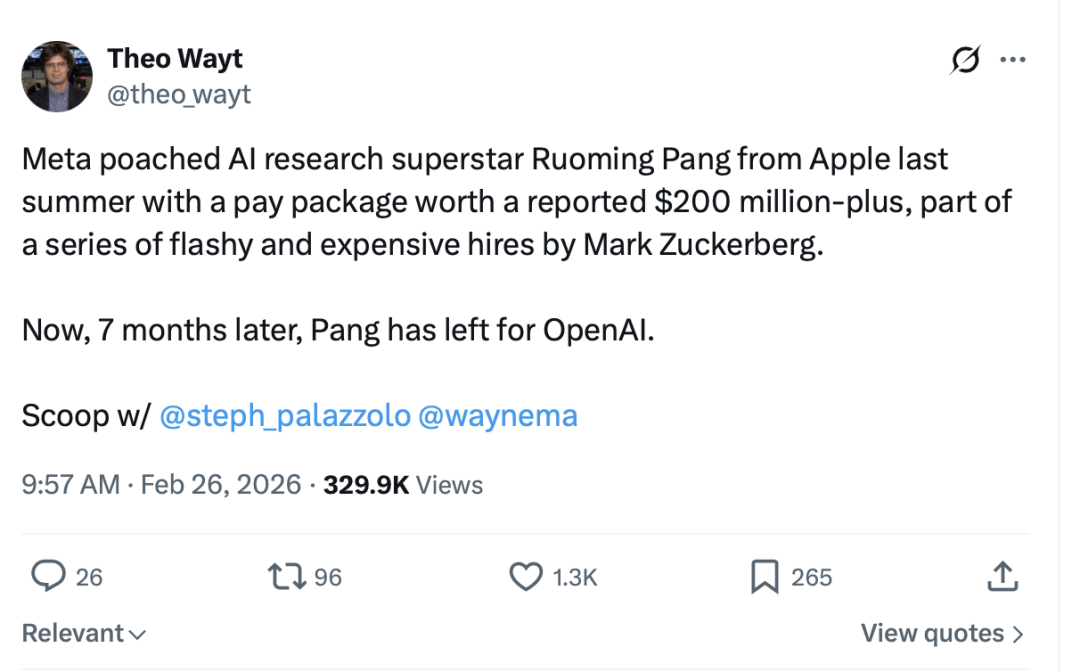Expand the Relevant sort dropdown
This screenshot has width=1080, height=672.
pos(84,633)
